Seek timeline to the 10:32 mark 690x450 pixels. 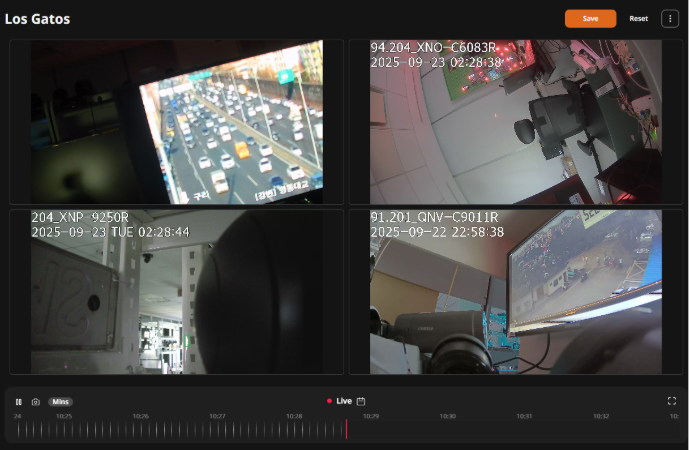click(600, 429)
